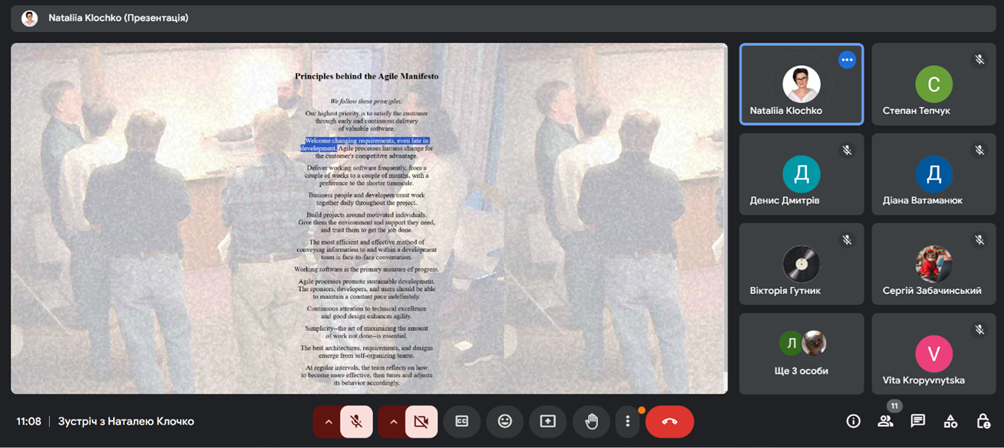Screen dimensions: 1004x448
Task: Click the 'Зустріч з Наталею Клочко' meeting name
Action: pyautogui.click(x=126, y=422)
